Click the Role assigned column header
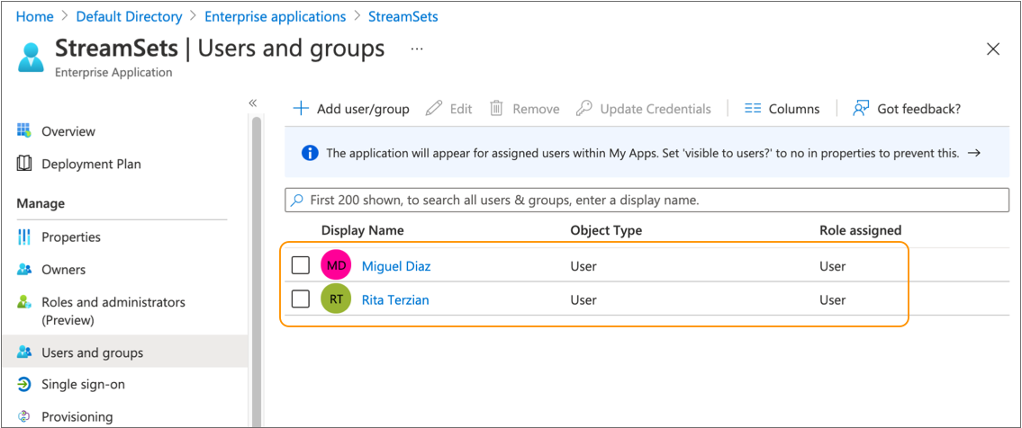 point(860,230)
